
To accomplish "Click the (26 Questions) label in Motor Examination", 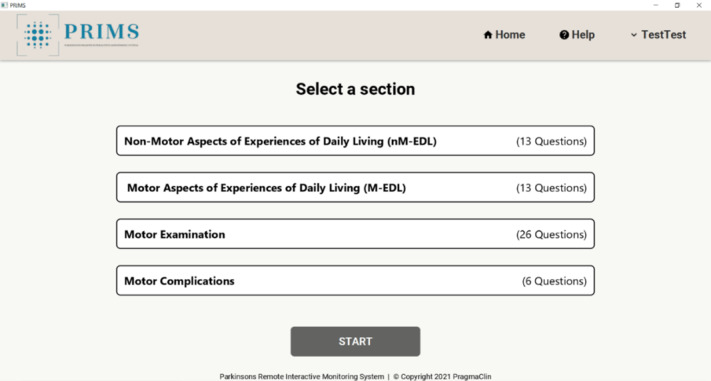I will pos(551,234).
